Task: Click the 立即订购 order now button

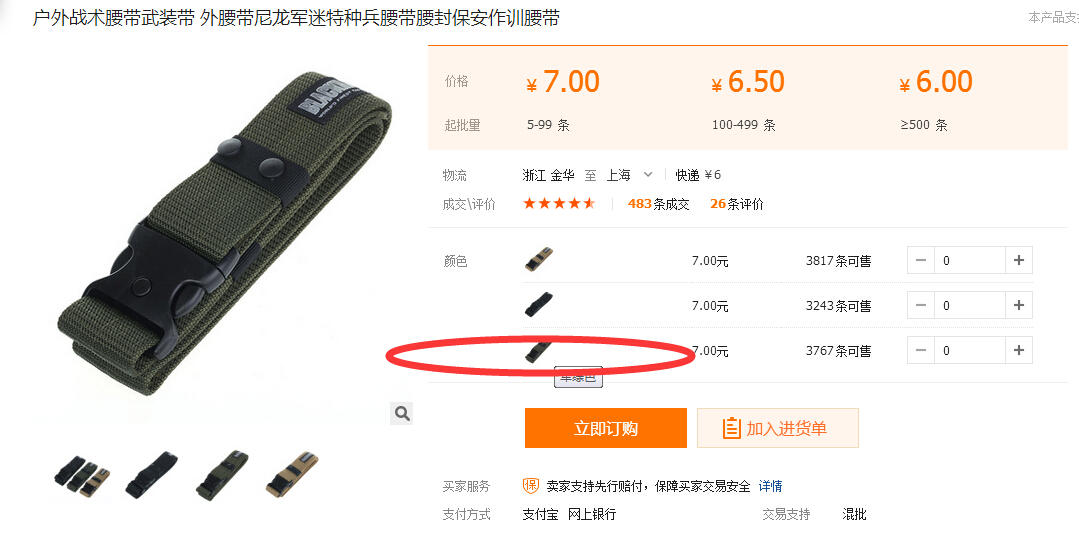Action: 606,428
